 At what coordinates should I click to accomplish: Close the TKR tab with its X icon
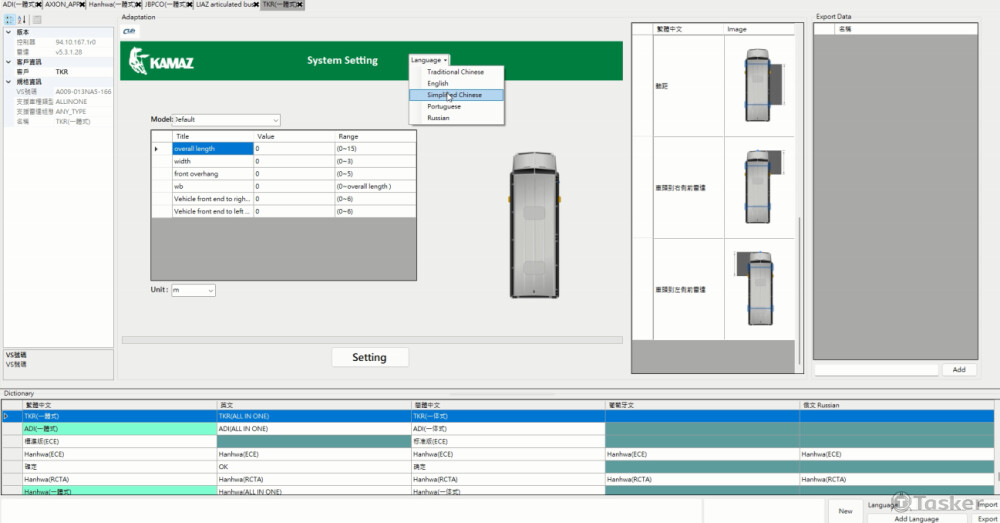[x=298, y=5]
